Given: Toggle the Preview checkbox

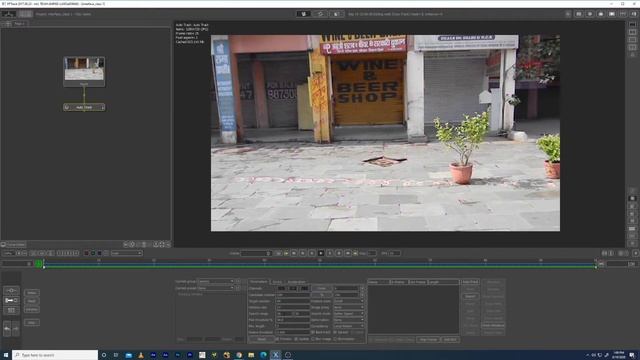Looking at the screenshot, I should click(x=278, y=339).
